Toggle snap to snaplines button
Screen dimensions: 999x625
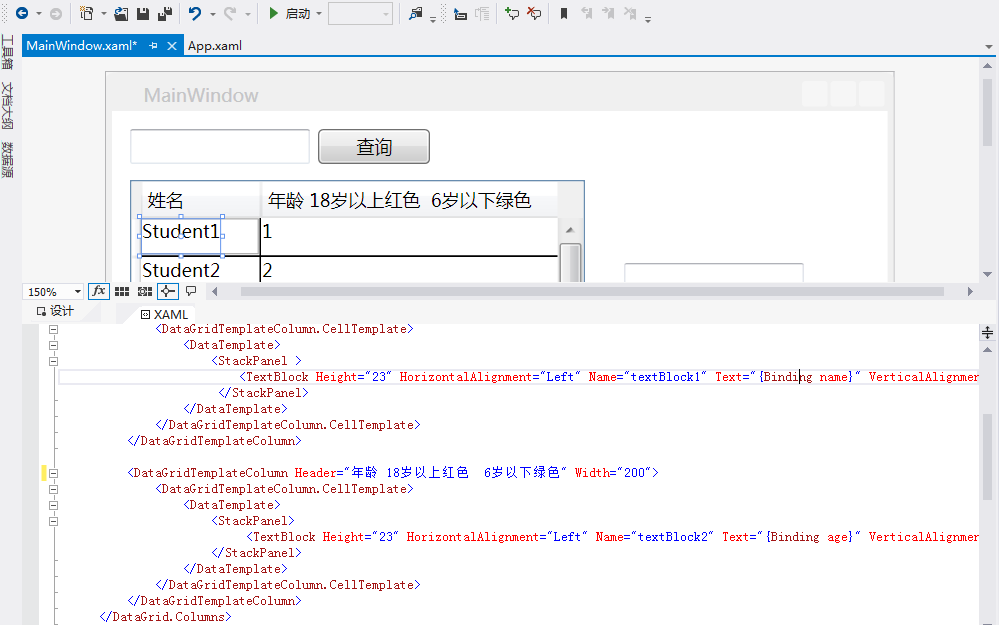pos(168,291)
